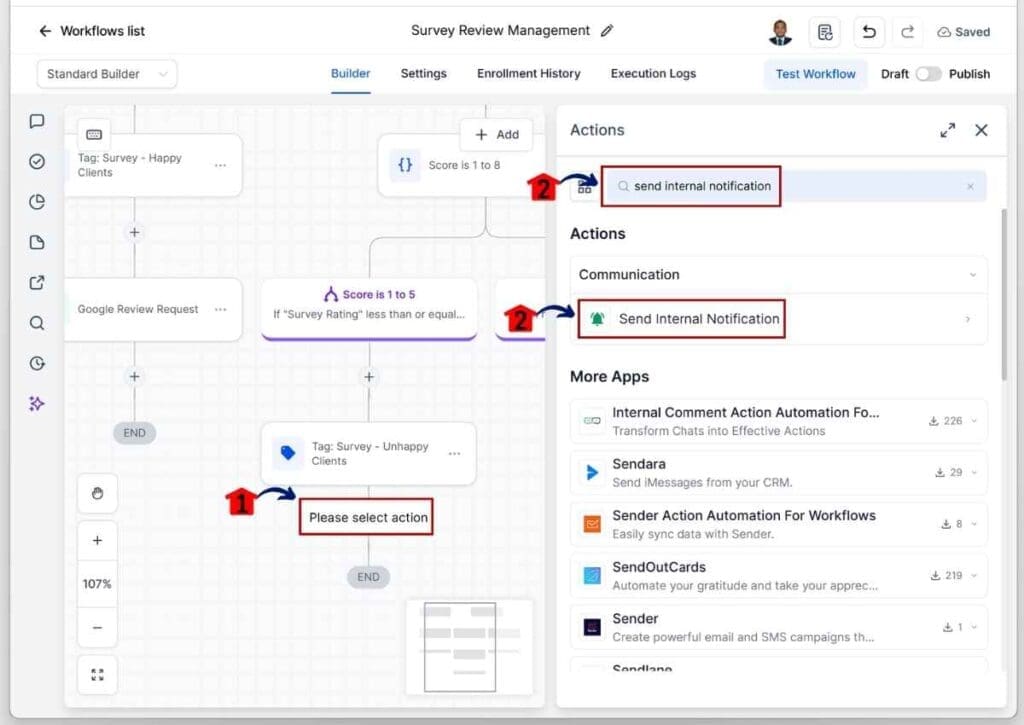Open options for Tag: Survey - Unhappy Clients
1024x725 pixels.
pos(455,453)
